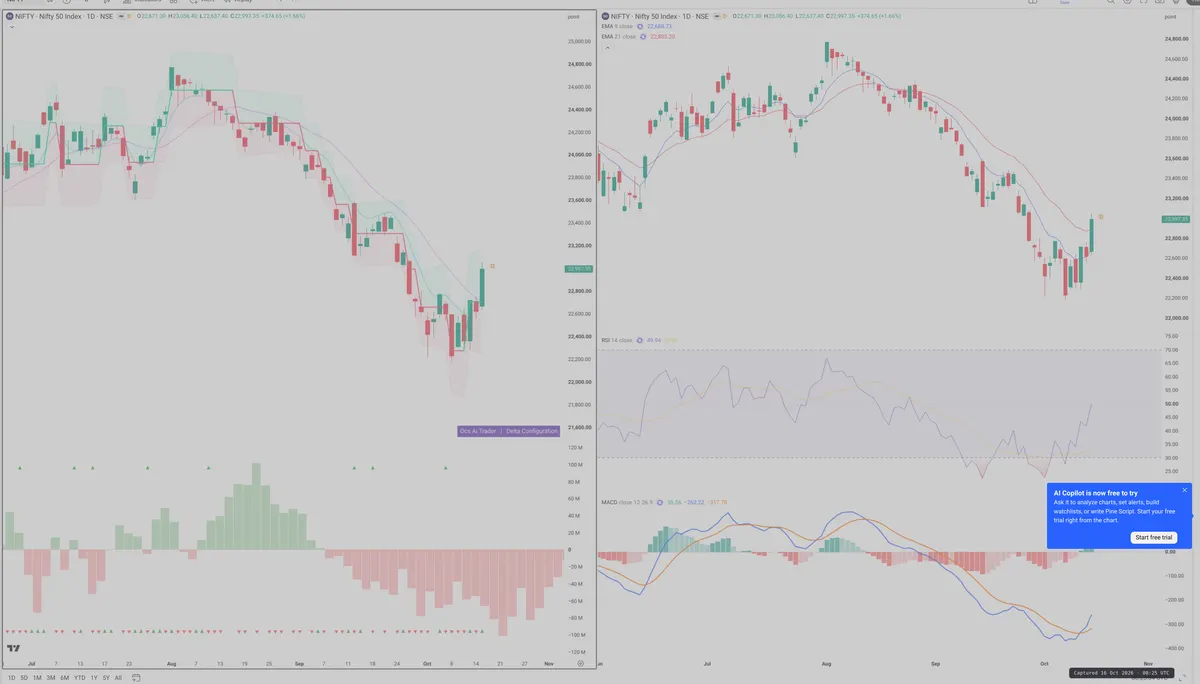Viewport: 1200px width, 684px height.
Task: Click the Aug label on left time axis
Action: point(171,663)
